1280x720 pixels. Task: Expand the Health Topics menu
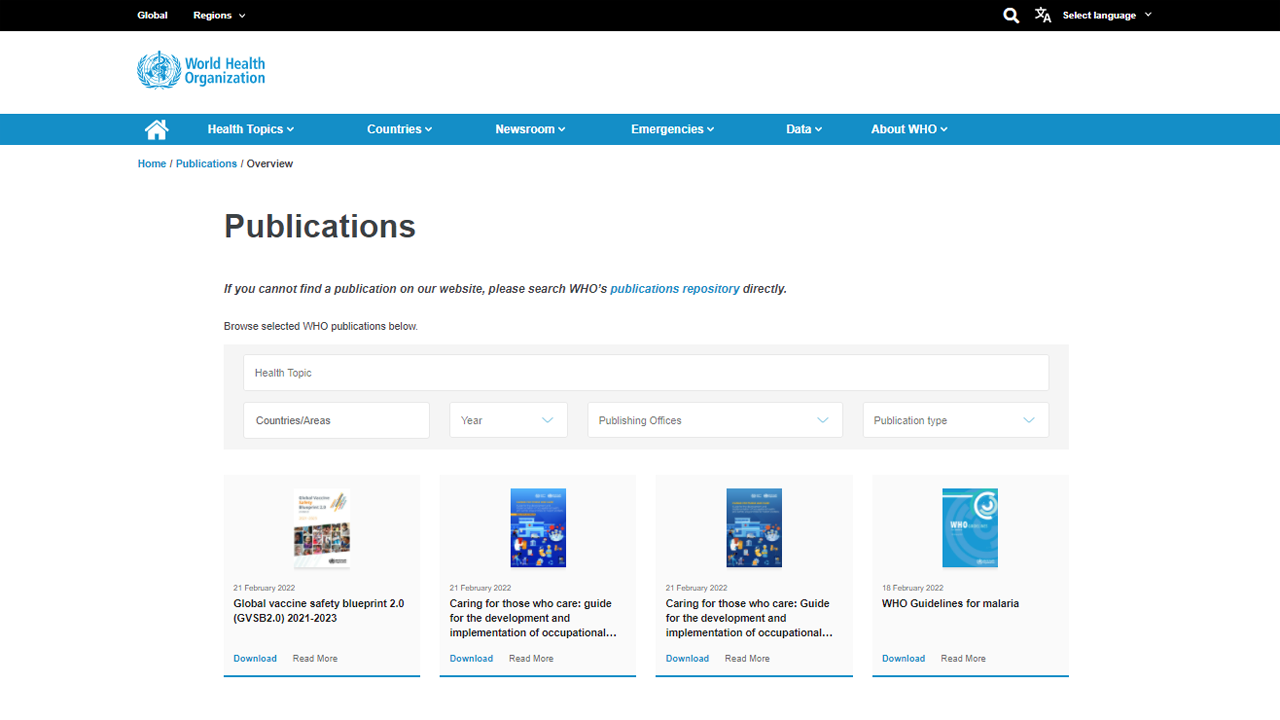[251, 129]
